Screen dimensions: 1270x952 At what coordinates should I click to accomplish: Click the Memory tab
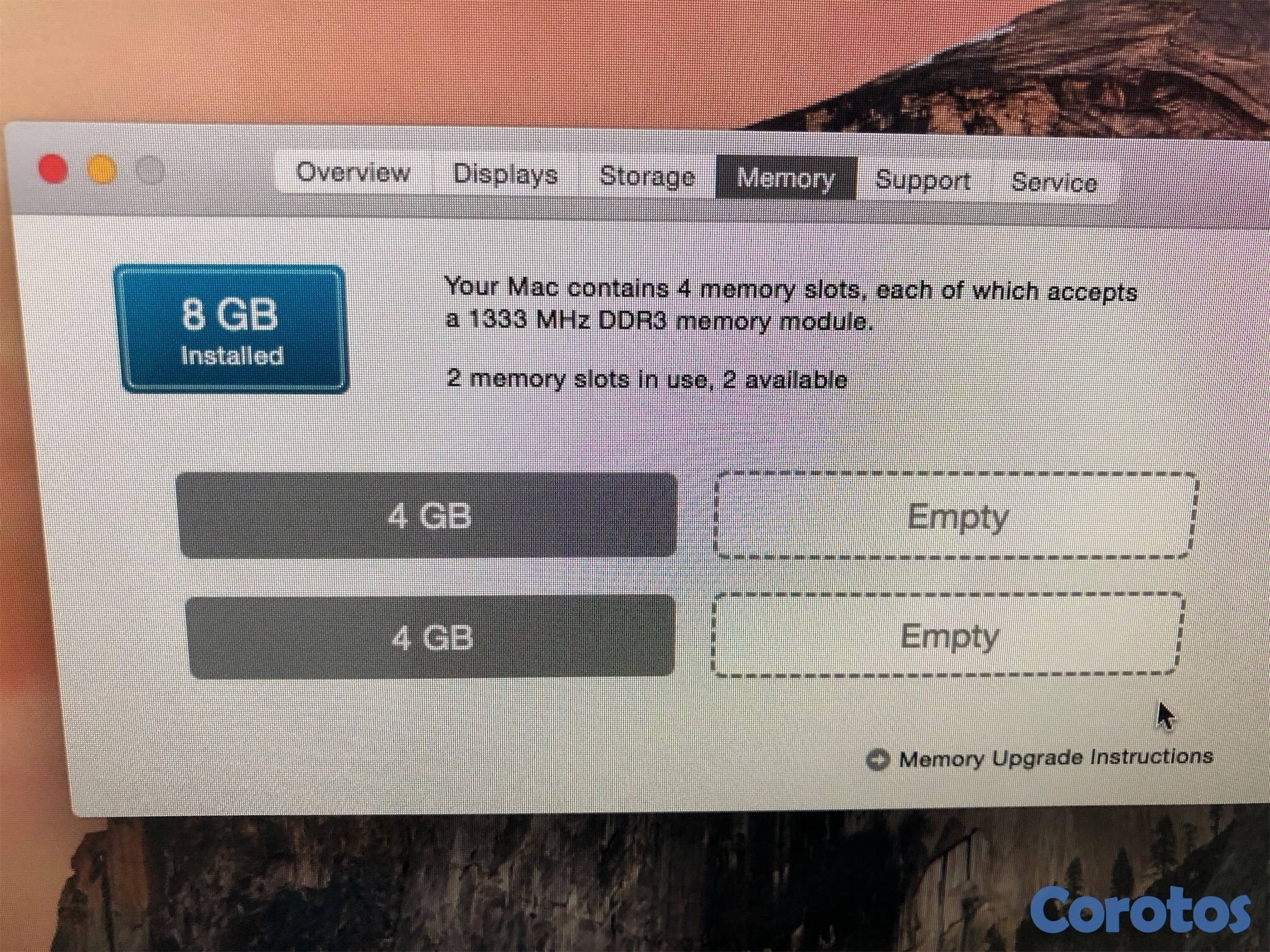pos(786,179)
